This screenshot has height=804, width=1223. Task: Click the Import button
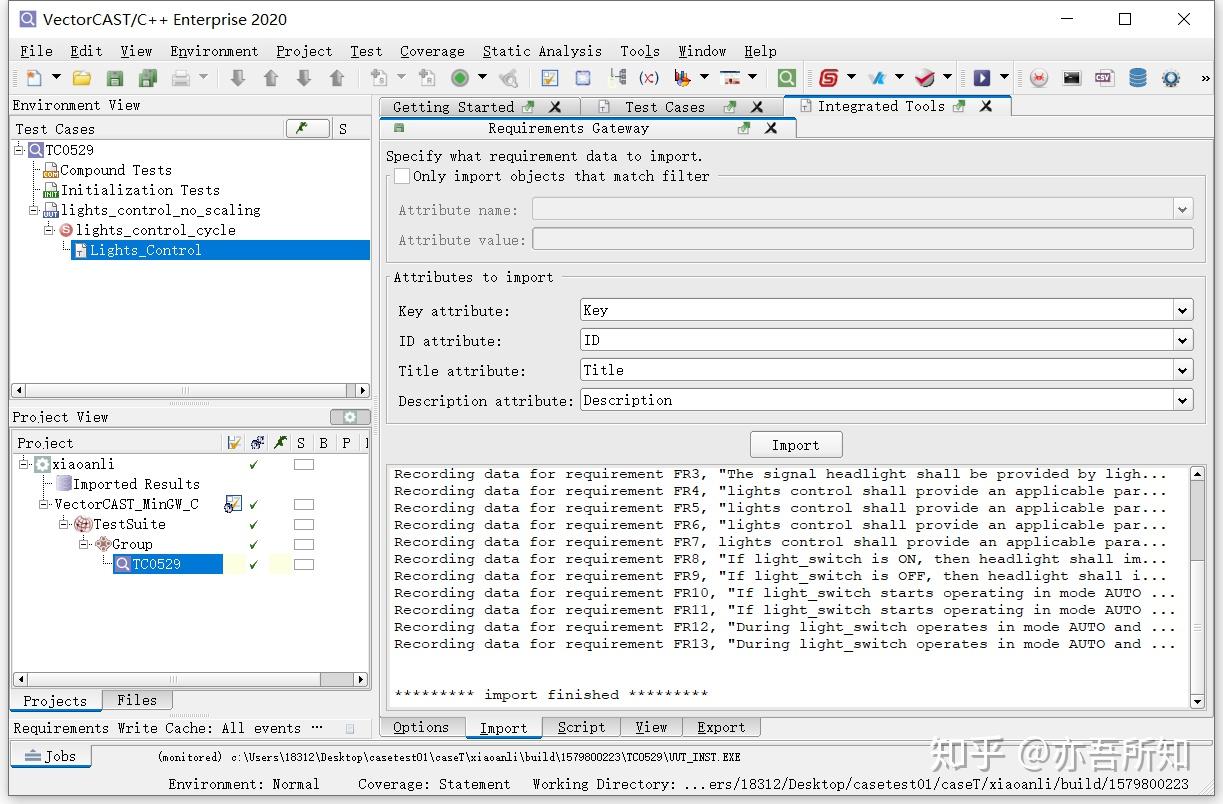(796, 445)
